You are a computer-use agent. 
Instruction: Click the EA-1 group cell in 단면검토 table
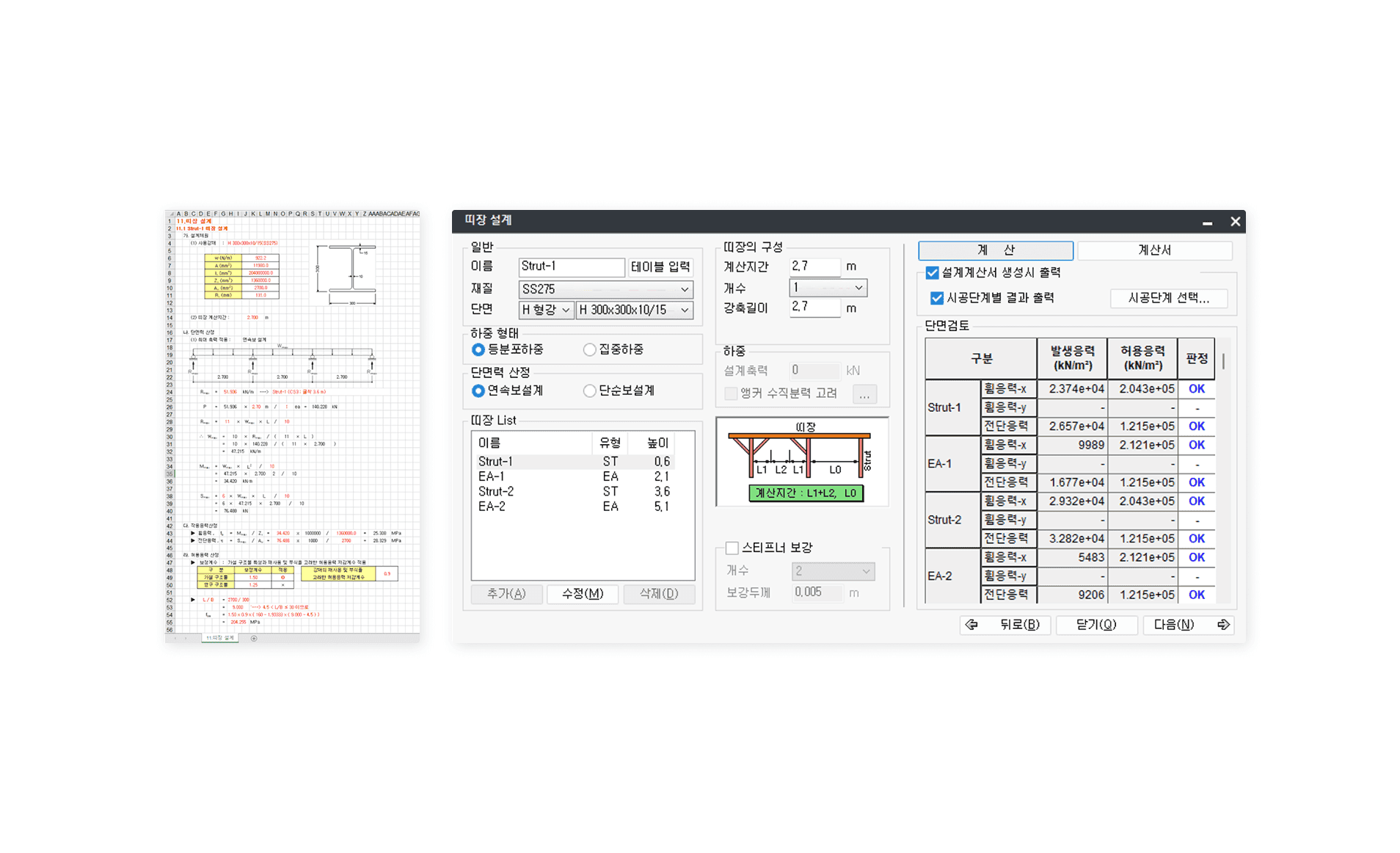[953, 464]
